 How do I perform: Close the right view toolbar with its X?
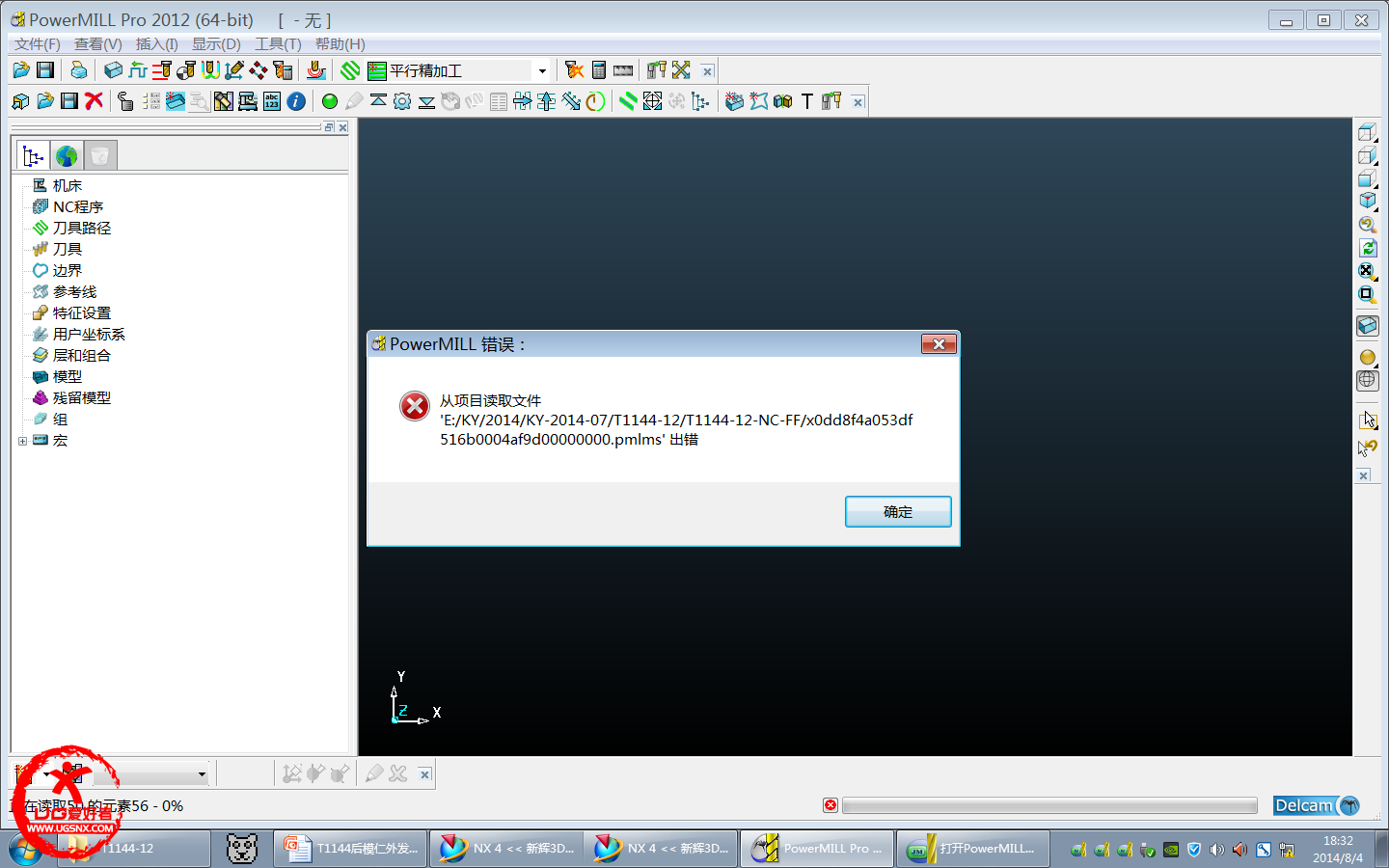coord(1363,475)
